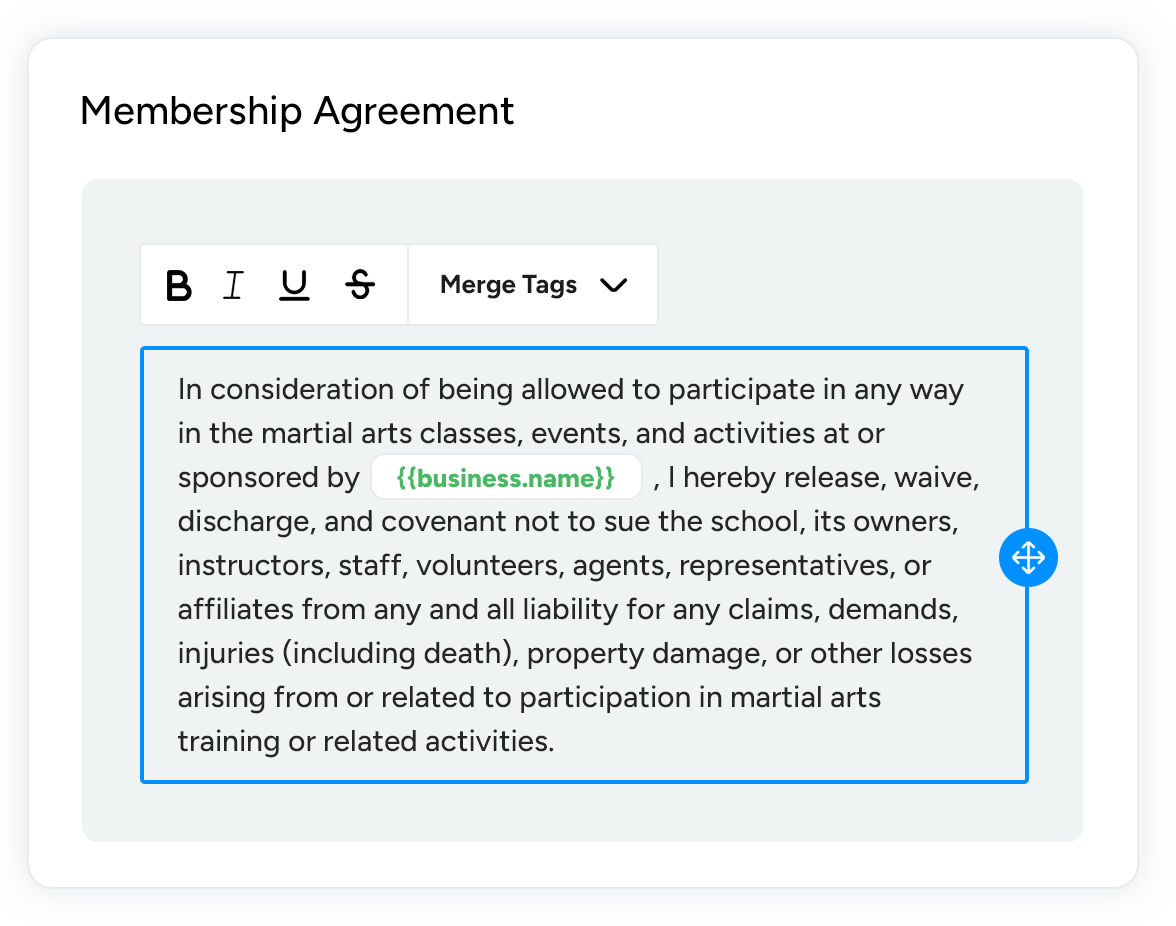Apply italic style to text
Screen dimensions: 1176x926
tap(233, 285)
